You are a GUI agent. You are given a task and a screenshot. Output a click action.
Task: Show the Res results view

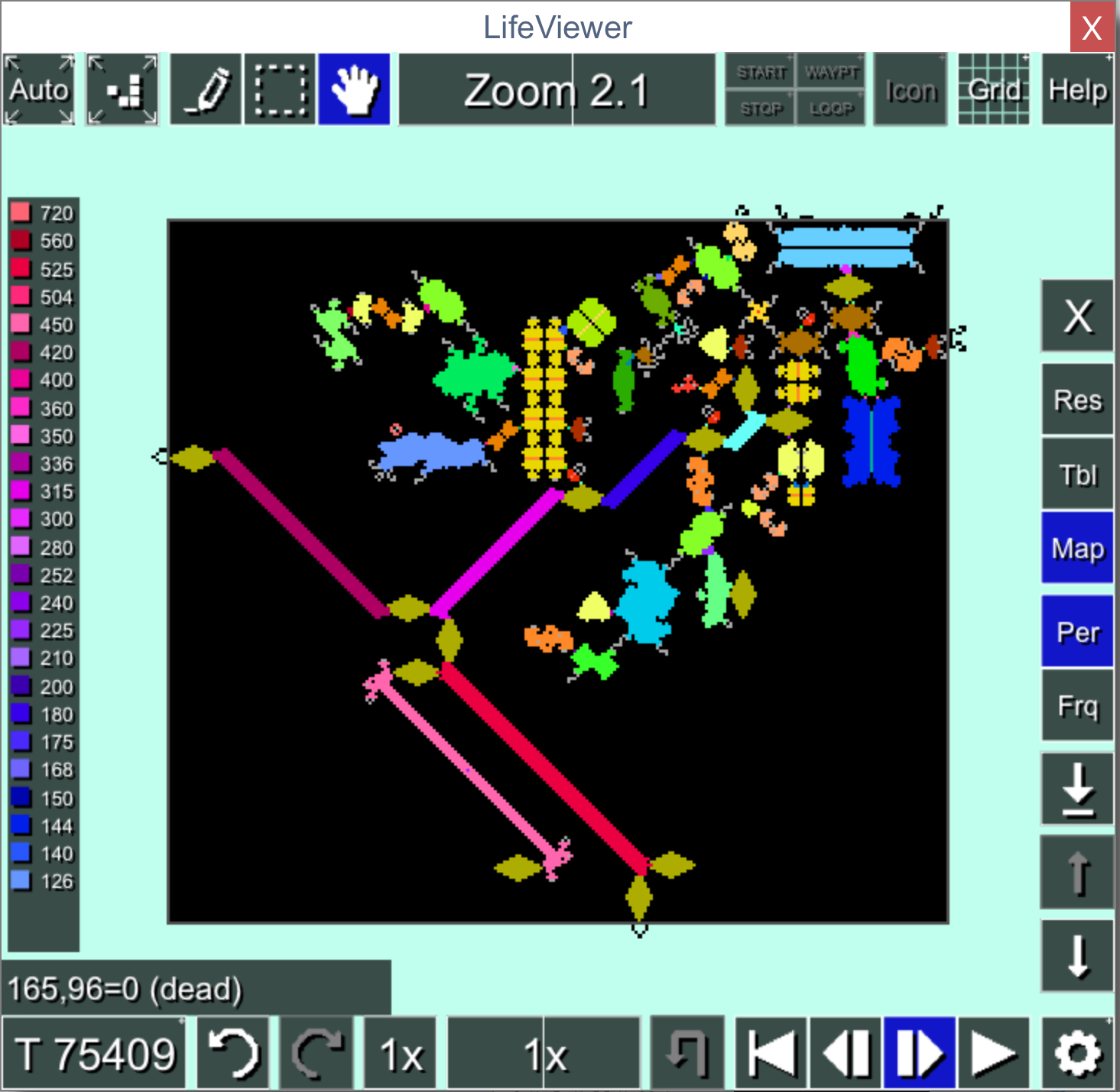(x=1078, y=400)
